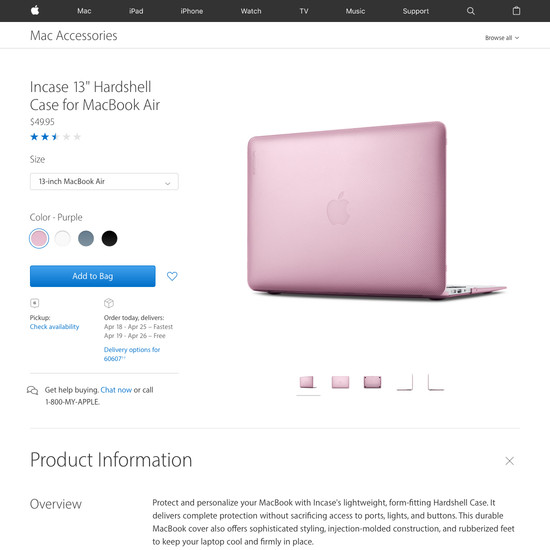Image resolution: width=550 pixels, height=550 pixels.
Task: Click the Check availability link
Action: coord(54,327)
